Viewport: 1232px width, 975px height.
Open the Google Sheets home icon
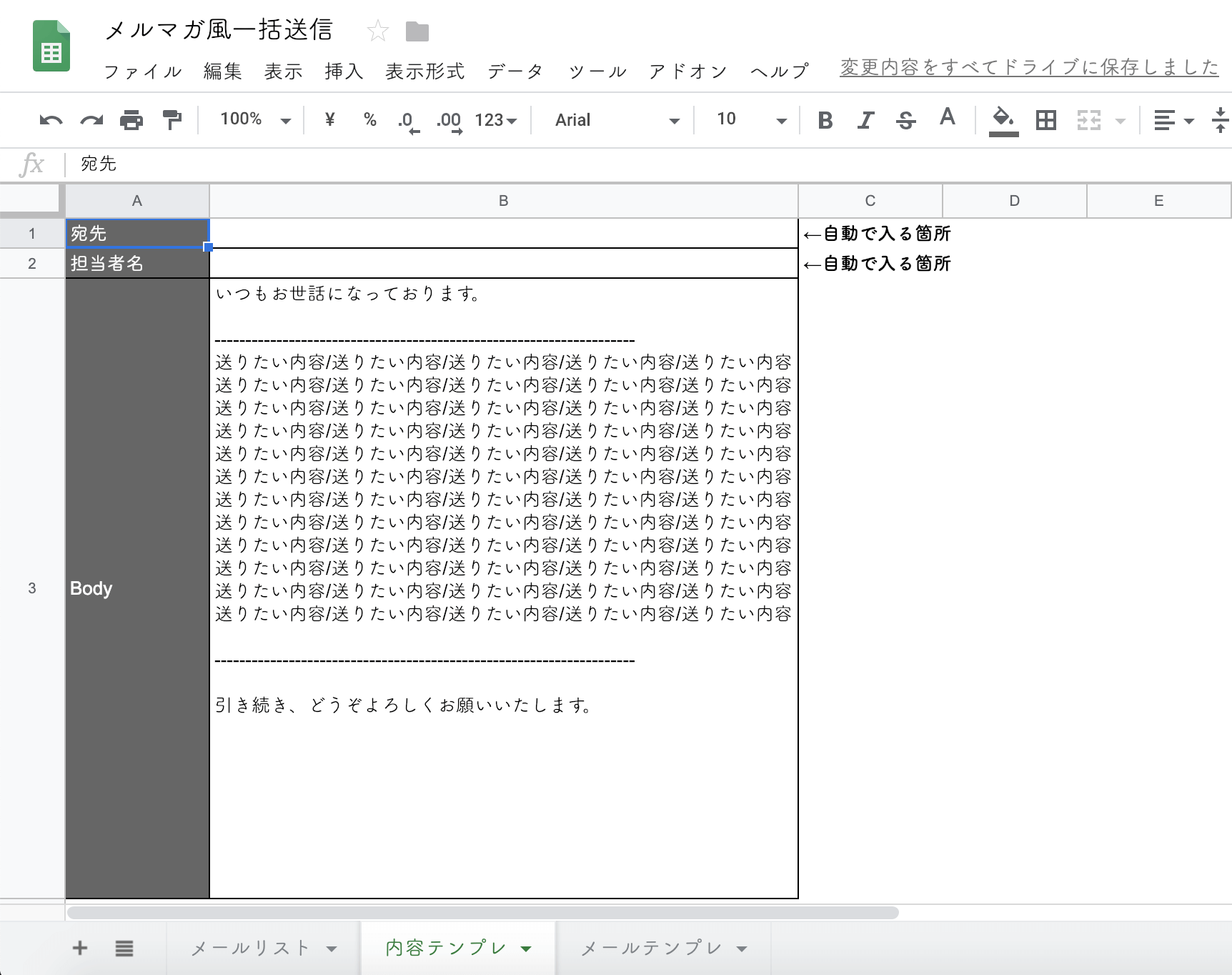(x=51, y=47)
